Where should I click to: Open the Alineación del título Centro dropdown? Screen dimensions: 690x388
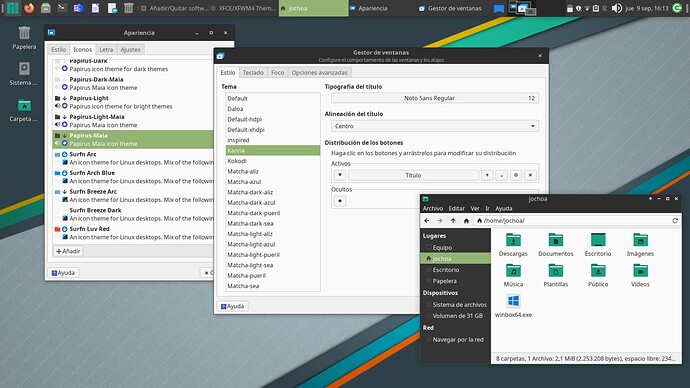(435, 126)
